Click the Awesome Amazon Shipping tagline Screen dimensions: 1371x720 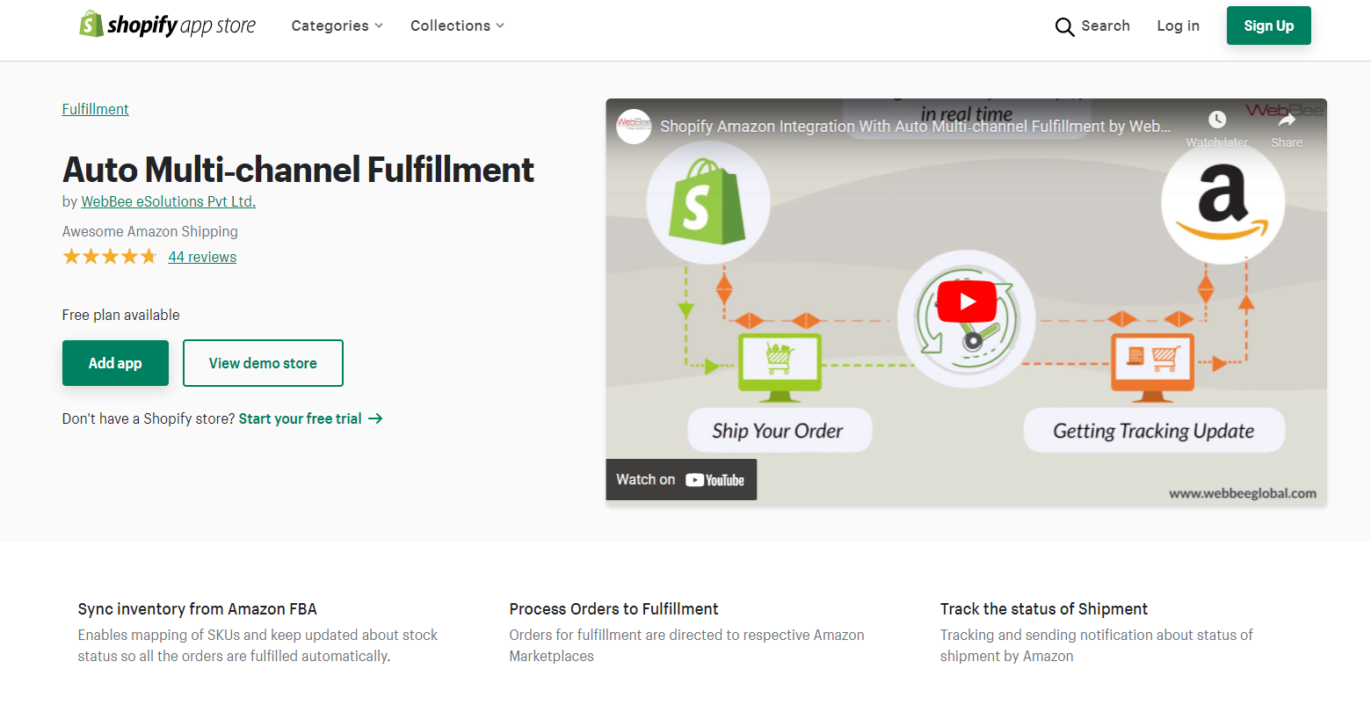(x=150, y=232)
